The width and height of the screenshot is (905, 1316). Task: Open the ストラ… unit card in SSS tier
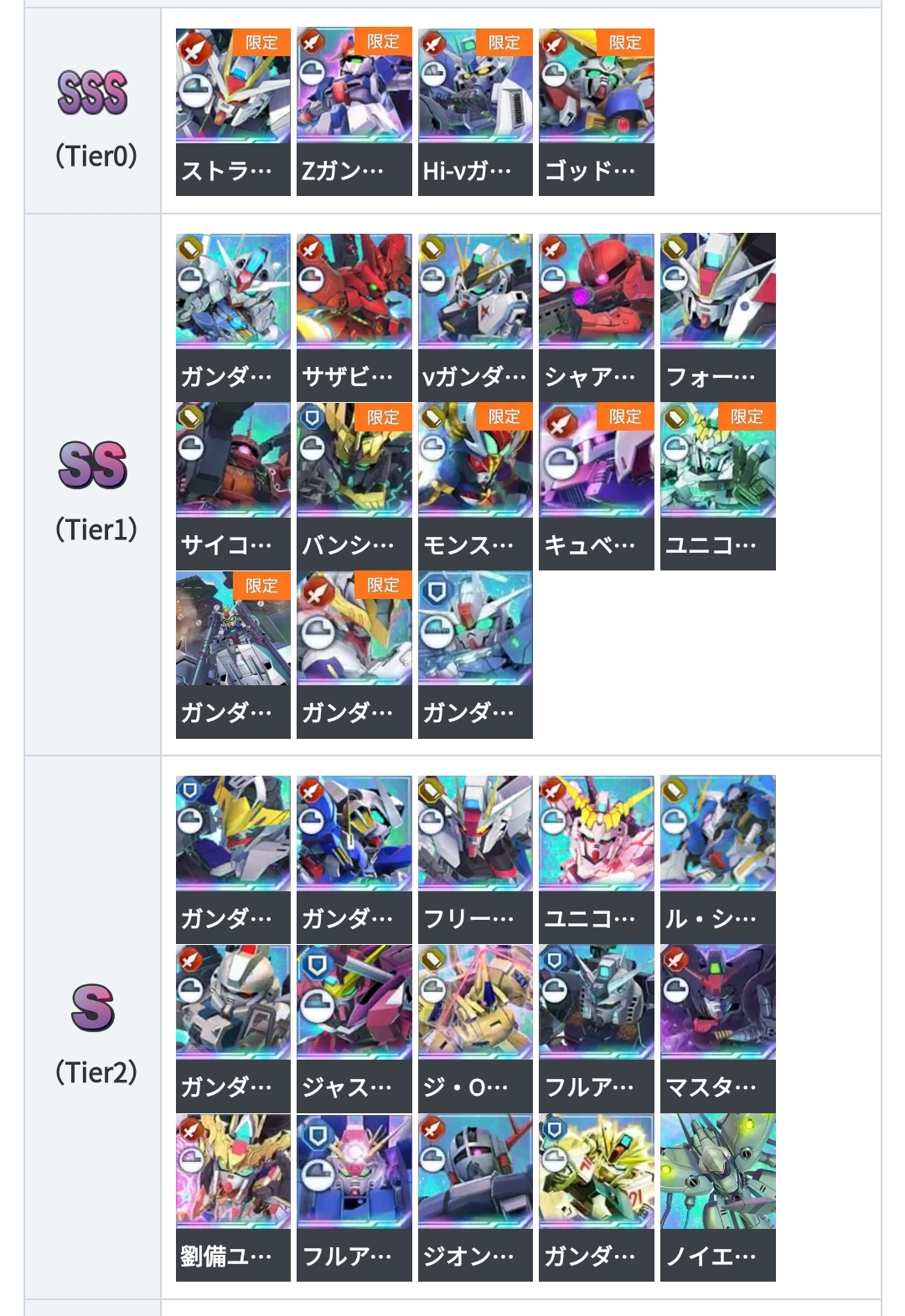233,112
